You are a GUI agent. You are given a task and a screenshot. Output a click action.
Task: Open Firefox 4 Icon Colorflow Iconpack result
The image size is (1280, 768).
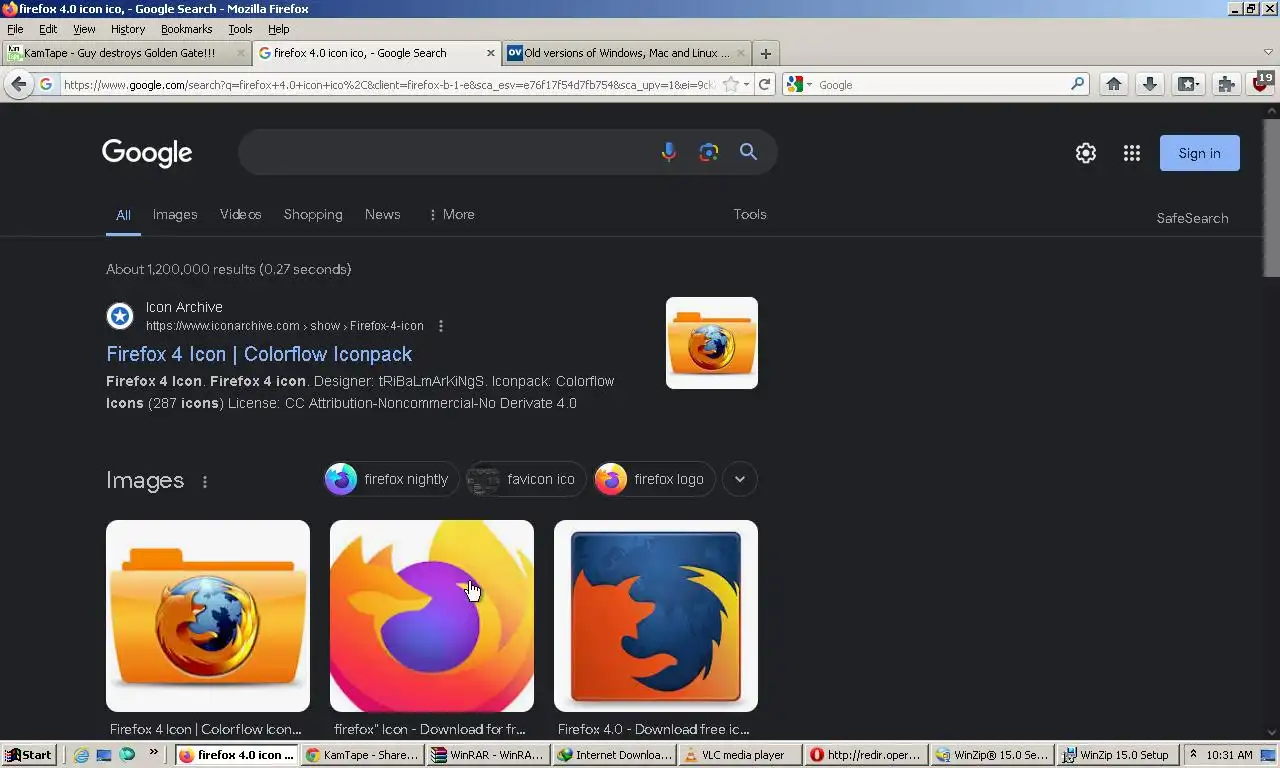(x=259, y=354)
